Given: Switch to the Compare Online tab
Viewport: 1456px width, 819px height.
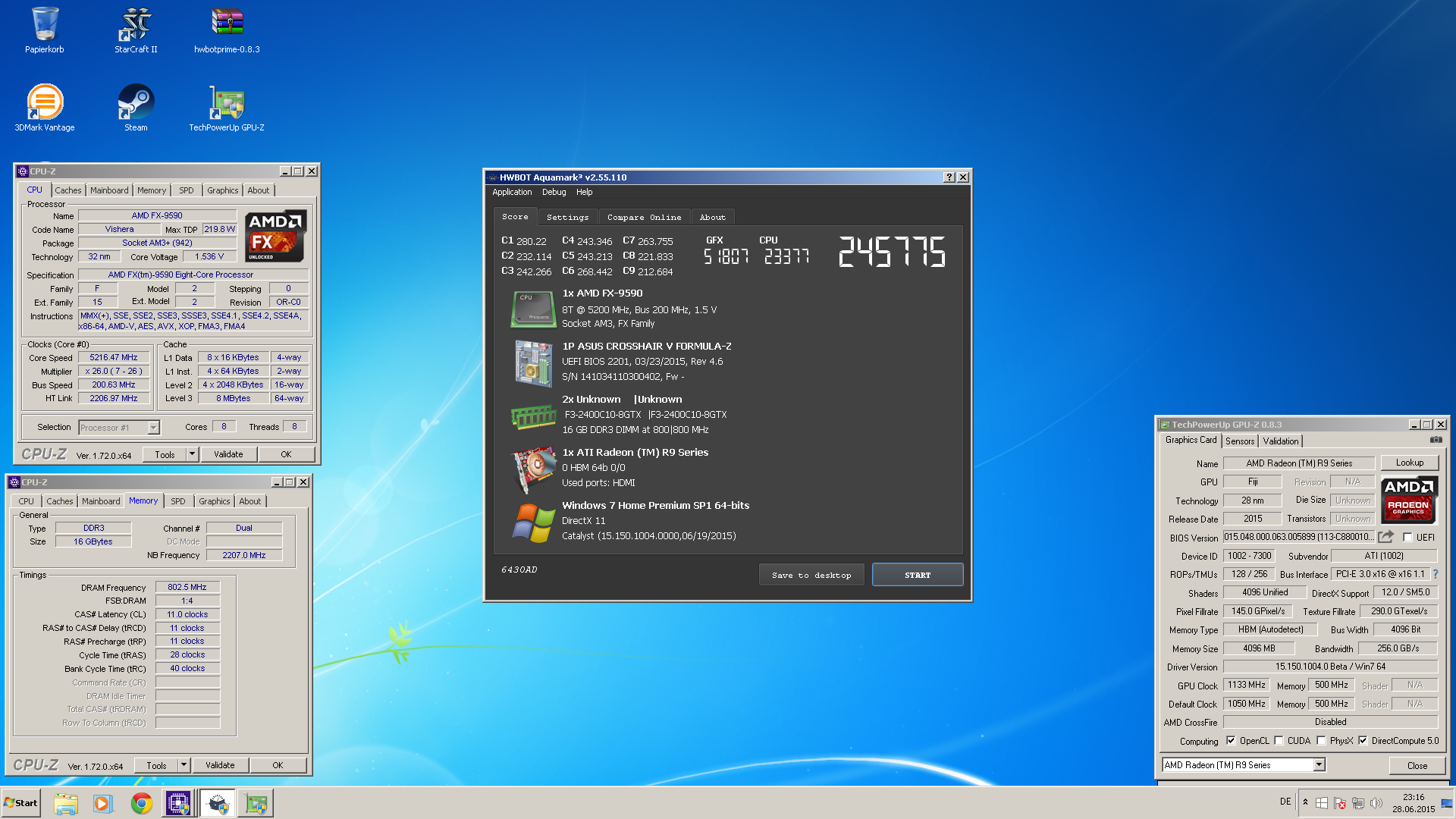Looking at the screenshot, I should point(644,218).
